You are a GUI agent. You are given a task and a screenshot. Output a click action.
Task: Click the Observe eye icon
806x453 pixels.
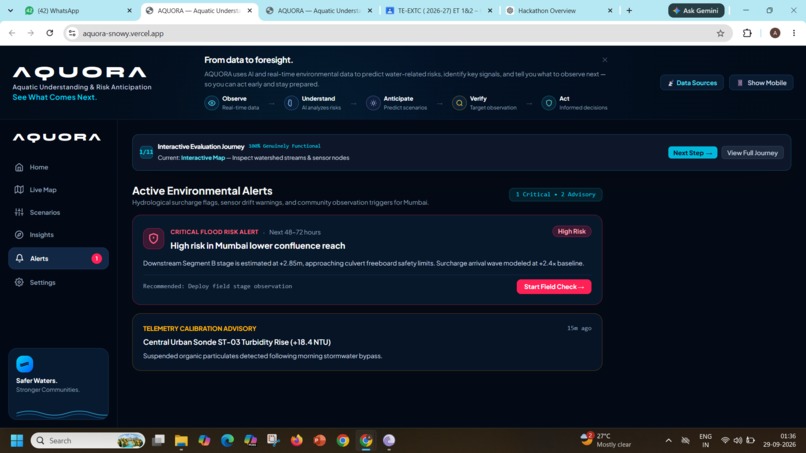[212, 103]
